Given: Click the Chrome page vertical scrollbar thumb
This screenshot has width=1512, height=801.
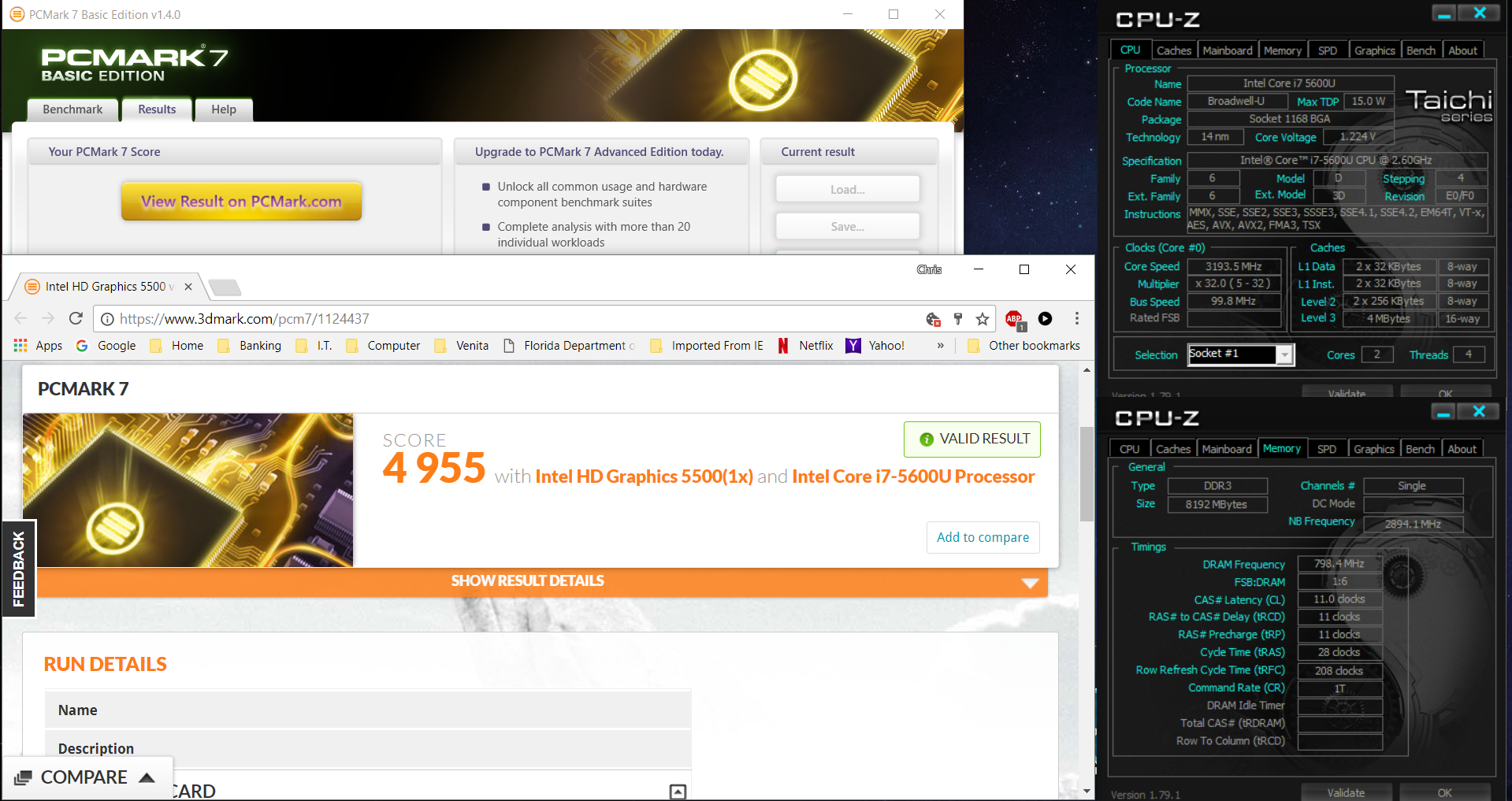Looking at the screenshot, I should [x=1087, y=473].
